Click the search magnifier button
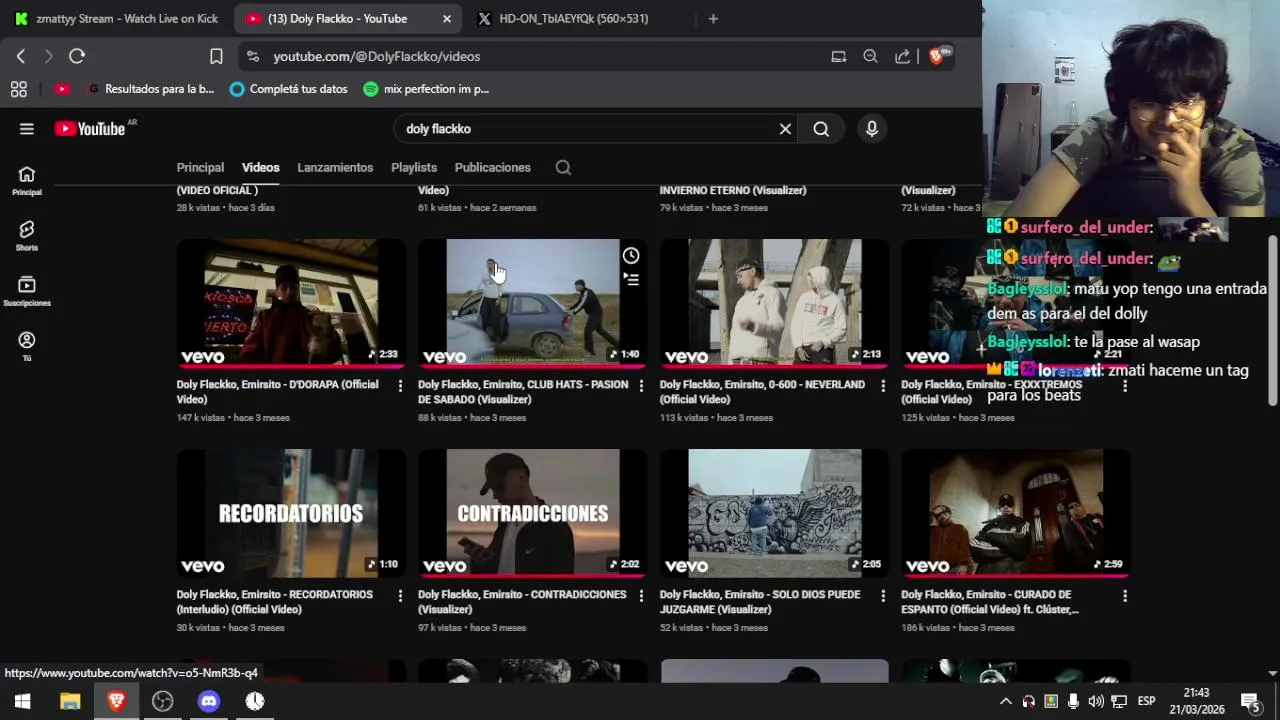The image size is (1280, 720). click(821, 129)
